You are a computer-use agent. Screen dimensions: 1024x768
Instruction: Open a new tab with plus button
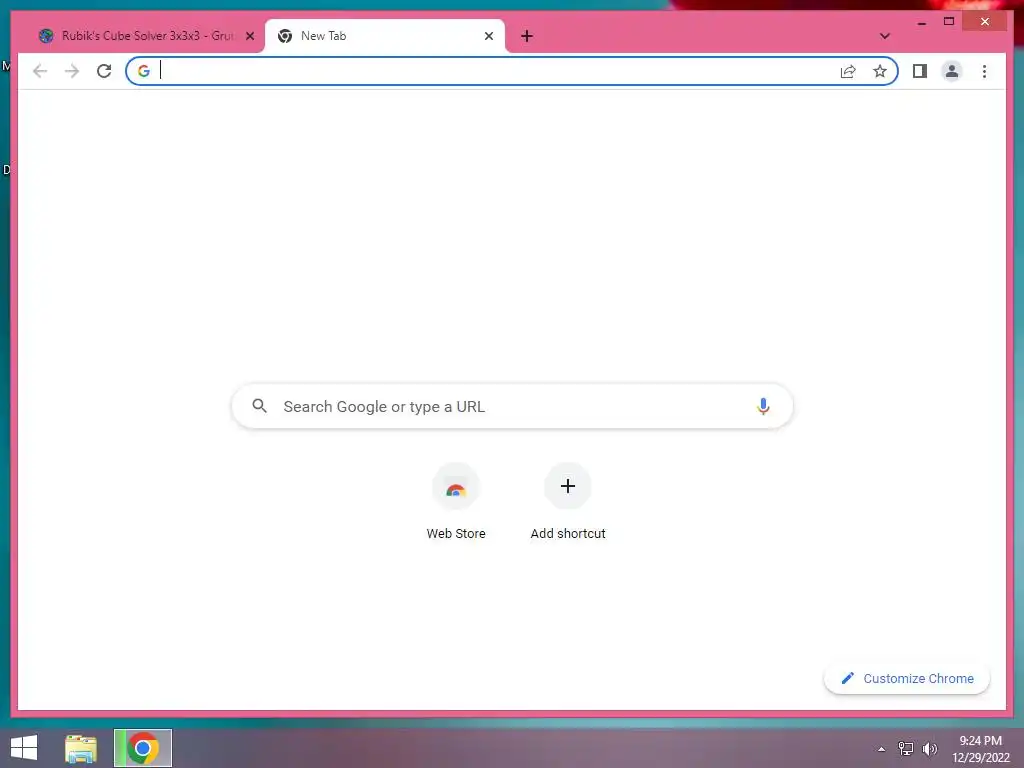click(527, 36)
